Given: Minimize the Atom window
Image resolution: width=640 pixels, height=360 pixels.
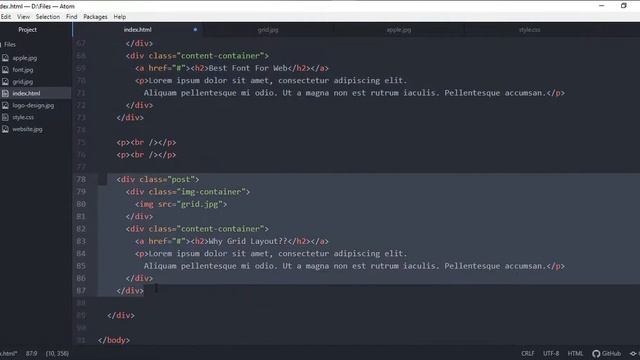Looking at the screenshot, I should coord(601,6).
